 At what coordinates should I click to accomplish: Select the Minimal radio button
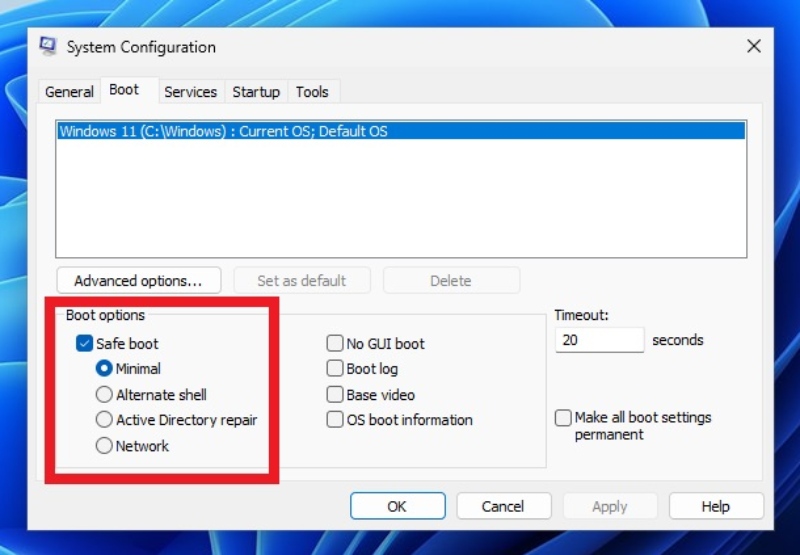104,368
